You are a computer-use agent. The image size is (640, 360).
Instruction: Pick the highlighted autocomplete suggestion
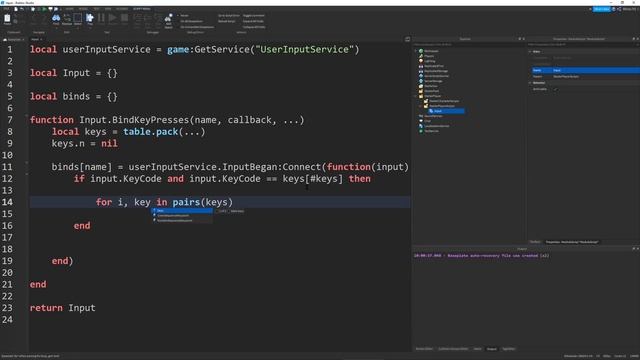(x=182, y=211)
